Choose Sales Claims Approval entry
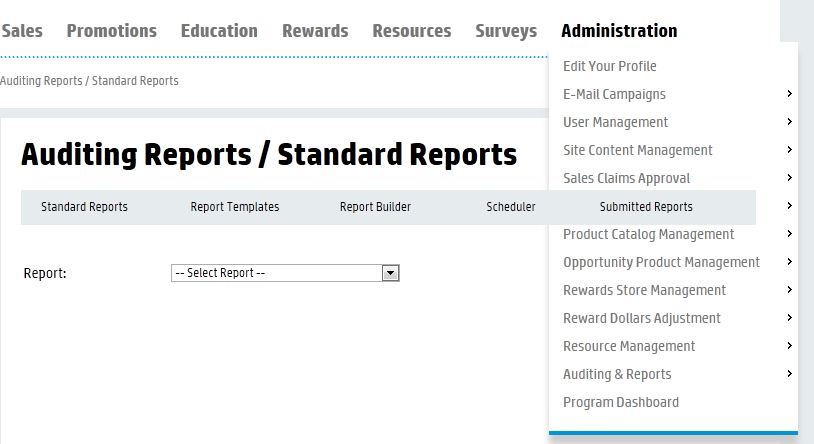This screenshot has width=814, height=444. click(x=627, y=178)
